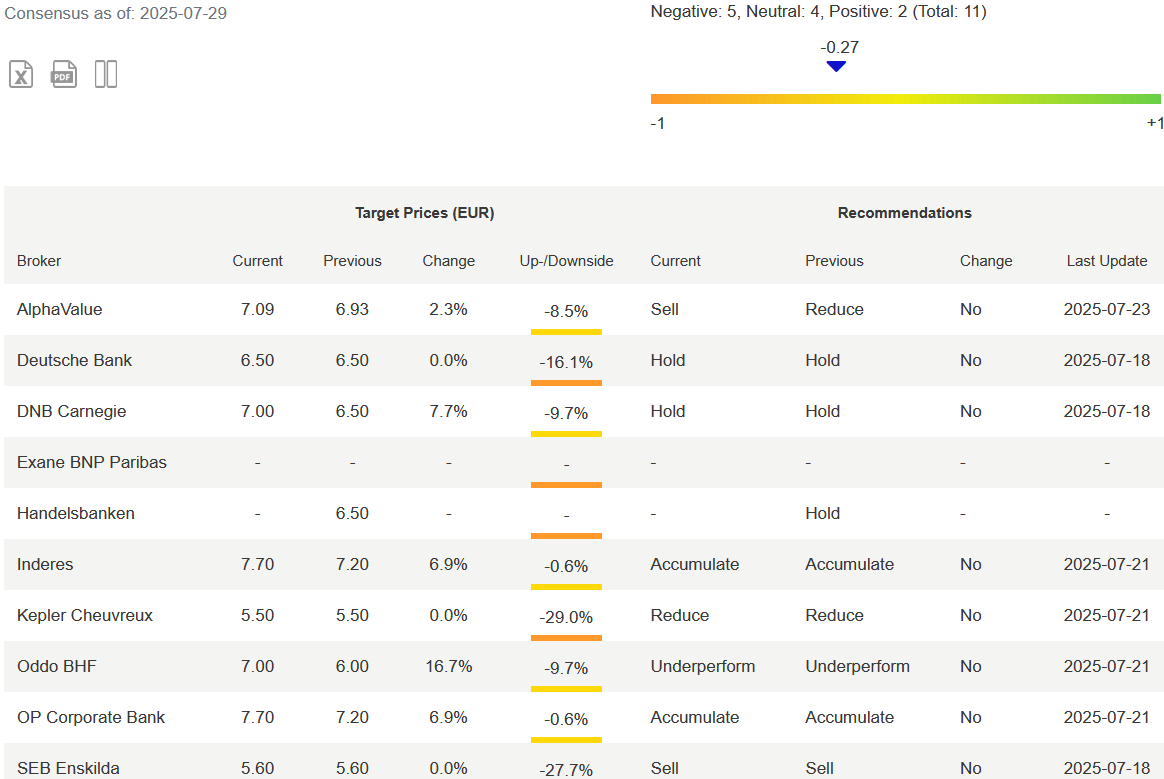Toggle column layout view icon
Screen dimensions: 1164x779
[x=106, y=74]
